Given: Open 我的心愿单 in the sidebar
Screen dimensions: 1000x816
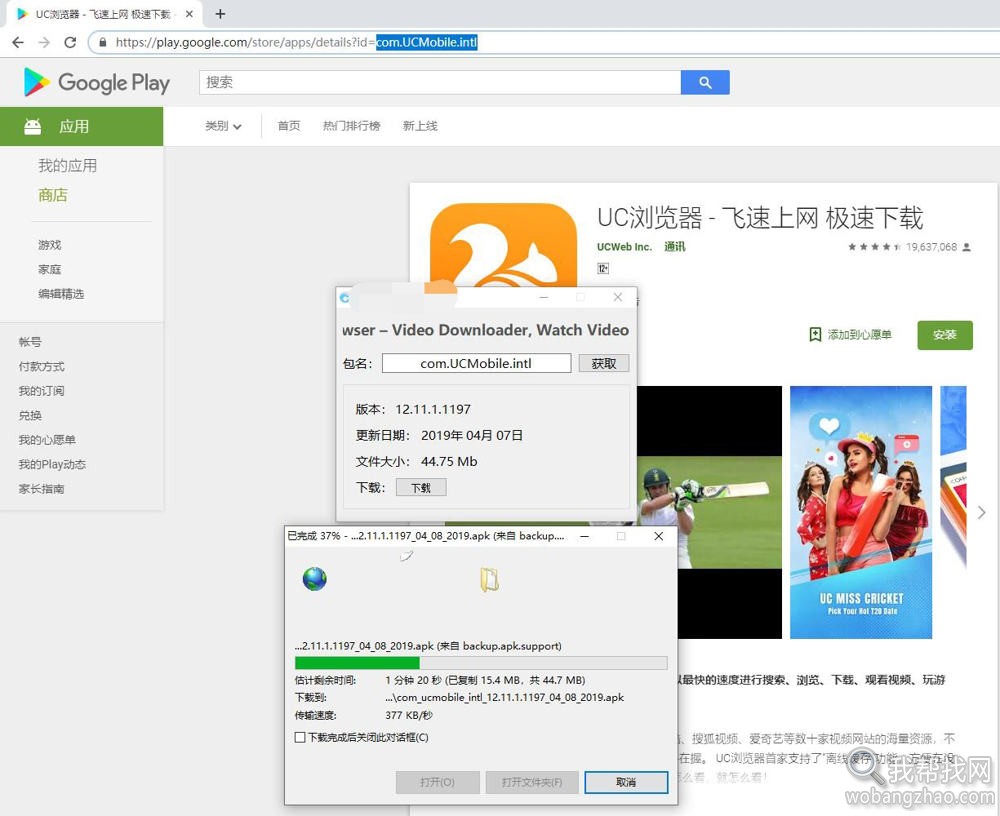Looking at the screenshot, I should (47, 440).
